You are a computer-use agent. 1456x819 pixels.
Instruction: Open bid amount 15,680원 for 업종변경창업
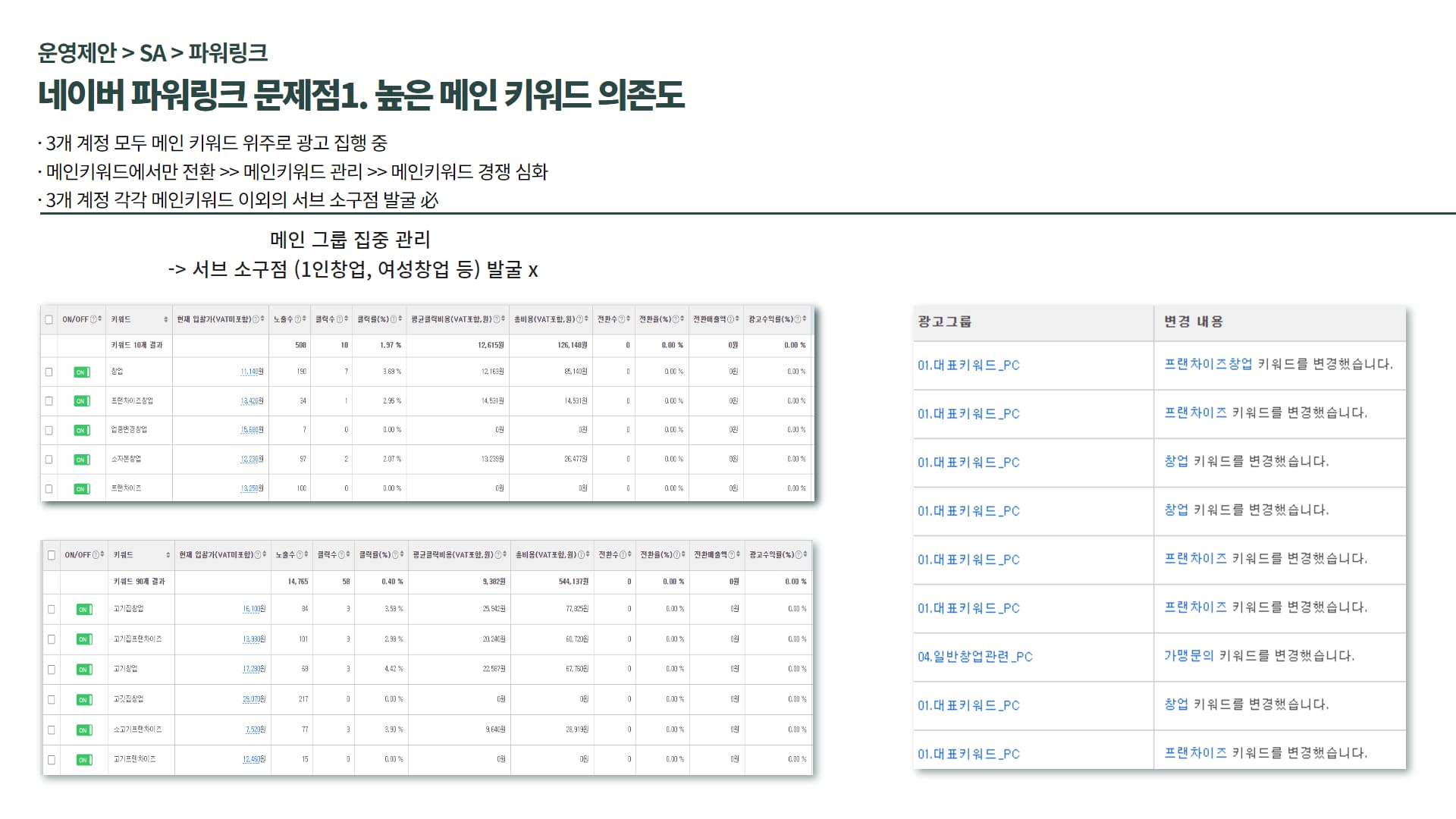(x=252, y=430)
